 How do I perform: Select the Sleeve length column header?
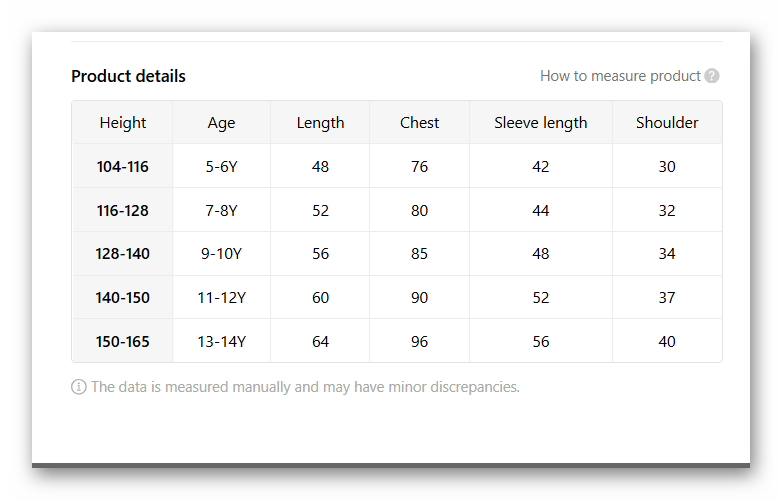point(540,123)
